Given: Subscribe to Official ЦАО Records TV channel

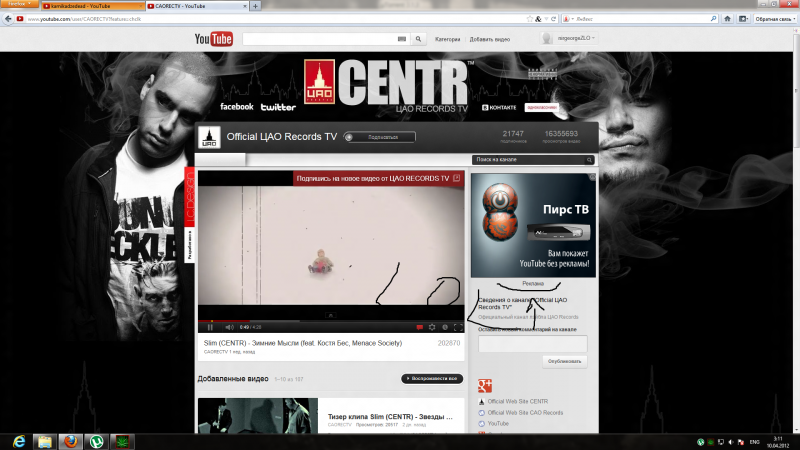Looking at the screenshot, I should tap(378, 137).
